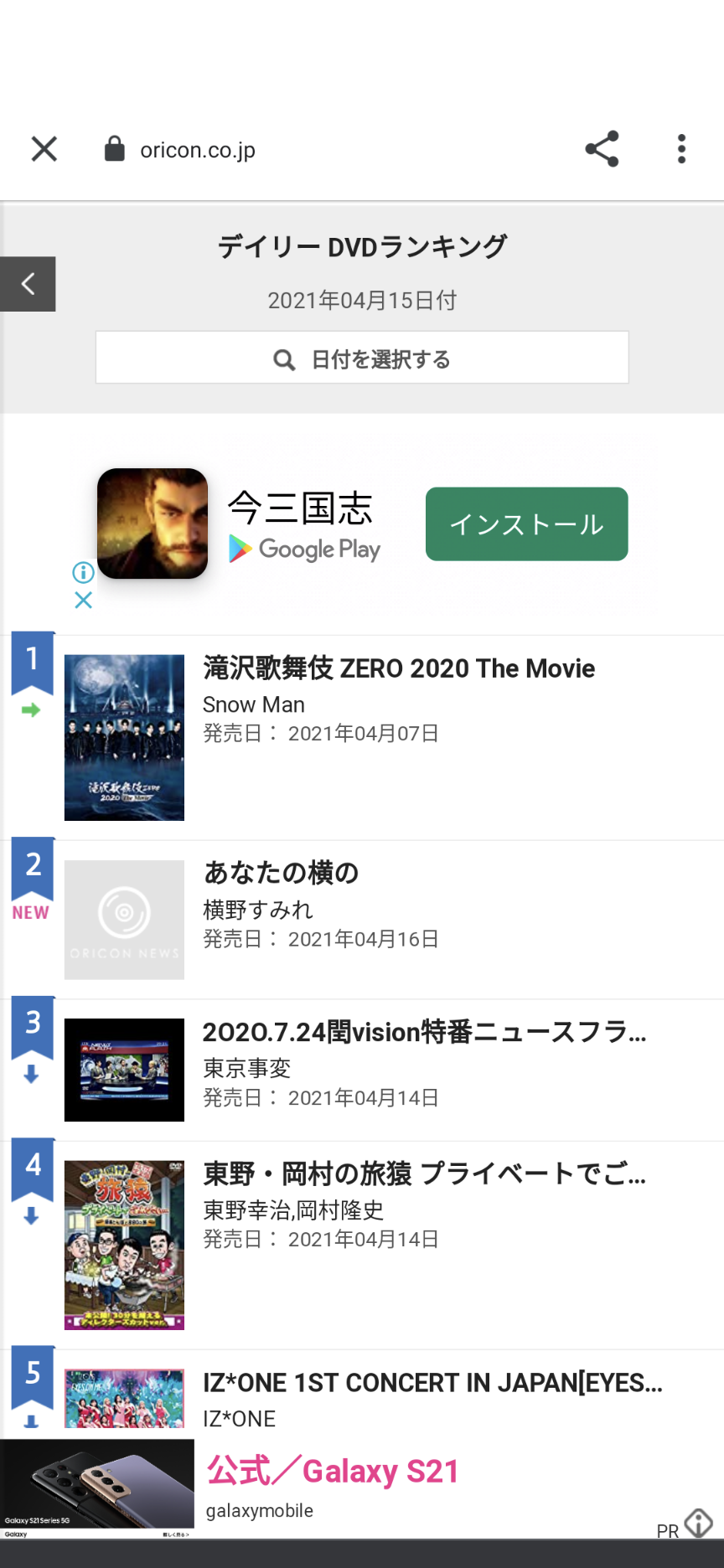
Task: Tap the magnifier icon in date selector
Action: point(284,360)
